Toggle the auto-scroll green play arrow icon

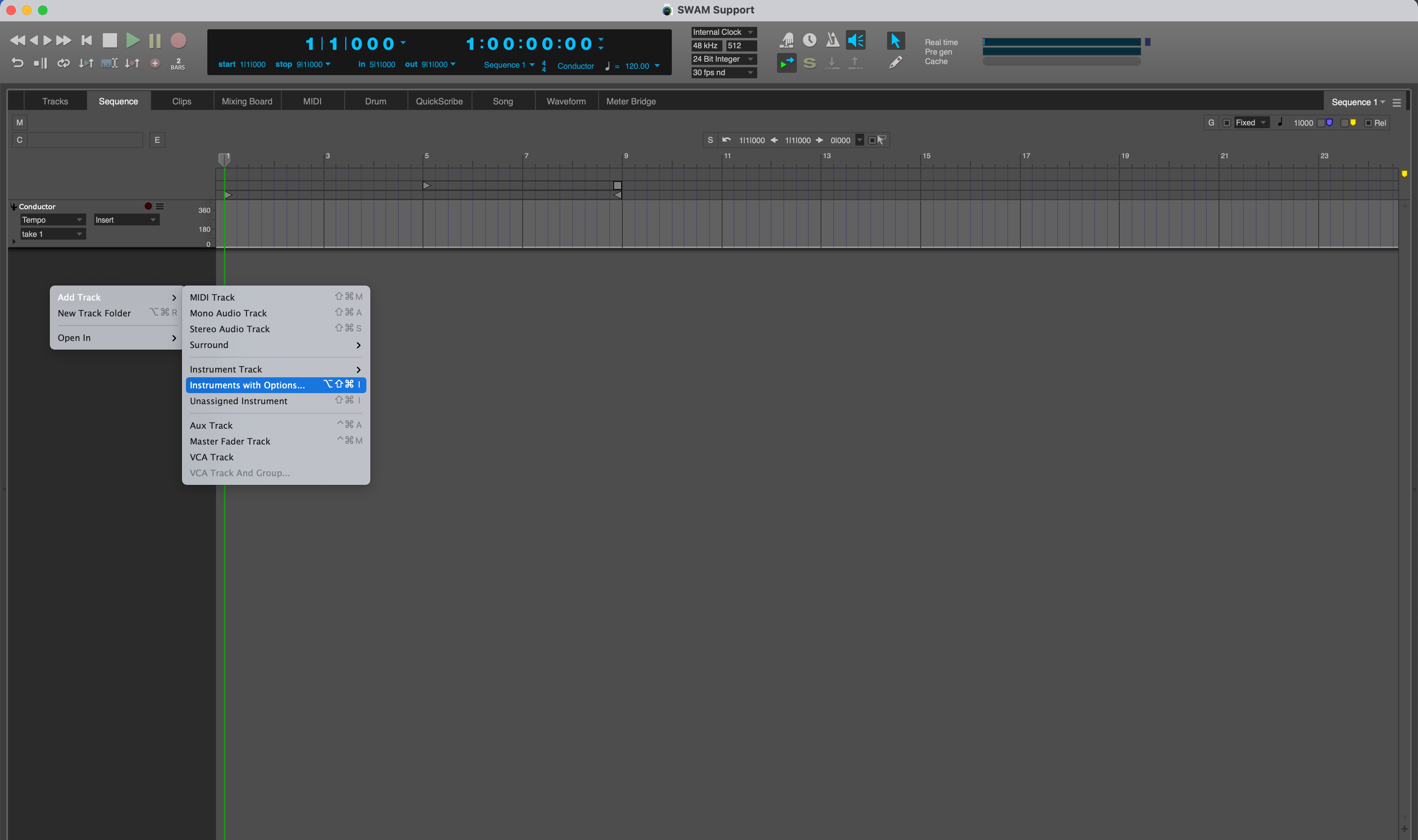pyautogui.click(x=787, y=63)
